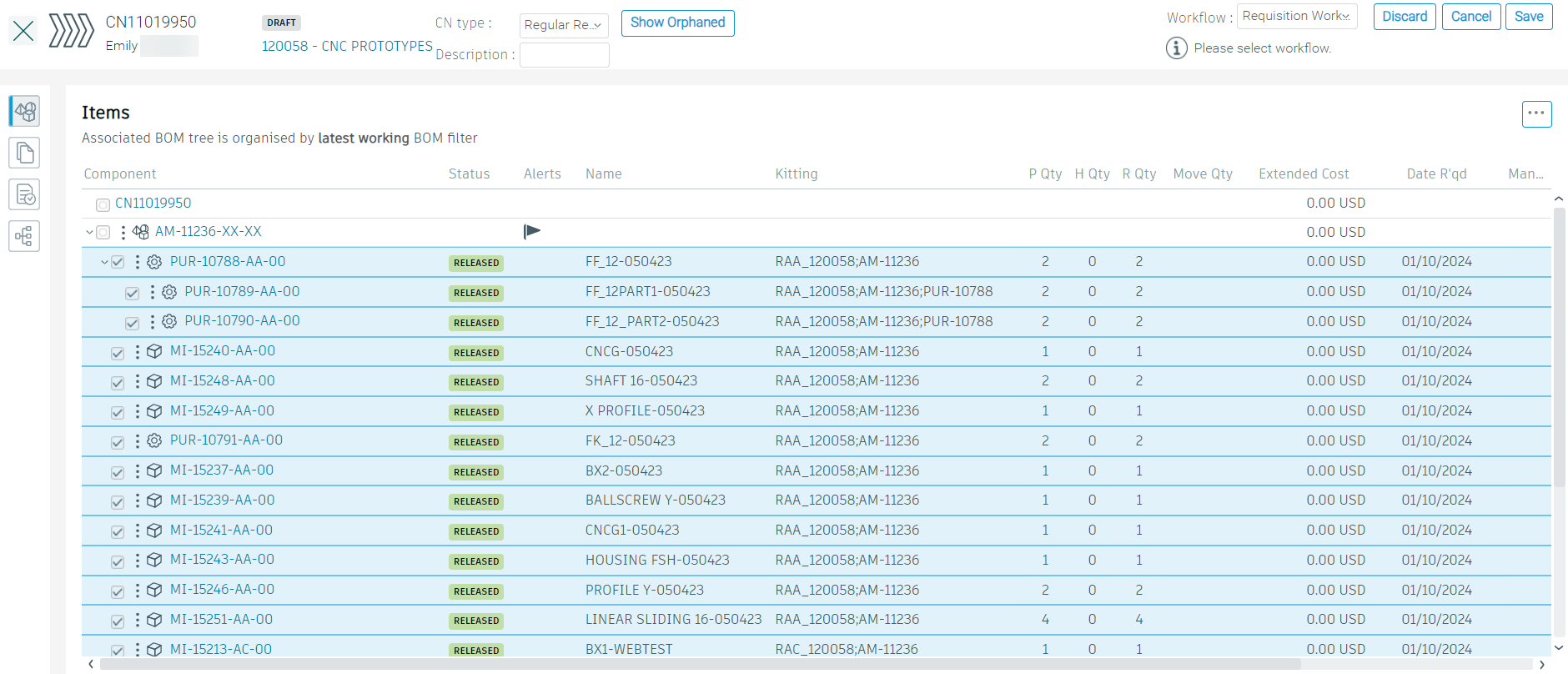Click the alert flag on AM-11236-XX-XX
Screen dimensions: 1568x674
coord(532,232)
